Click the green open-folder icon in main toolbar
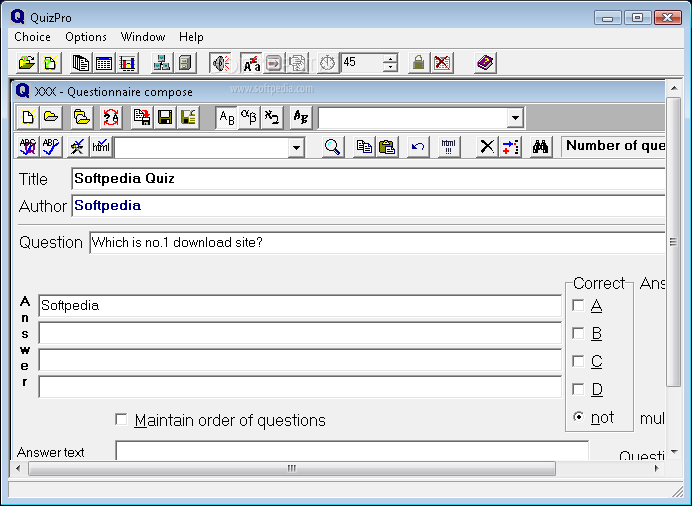Screen dimensions: 692x506 pyautogui.click(x=27, y=63)
